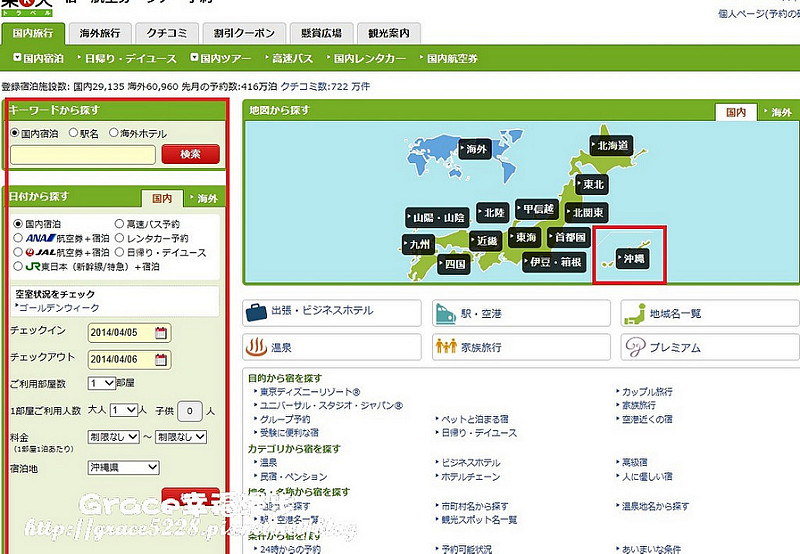Select 東海 region on the map
This screenshot has height=554, width=800.
pyautogui.click(x=525, y=237)
